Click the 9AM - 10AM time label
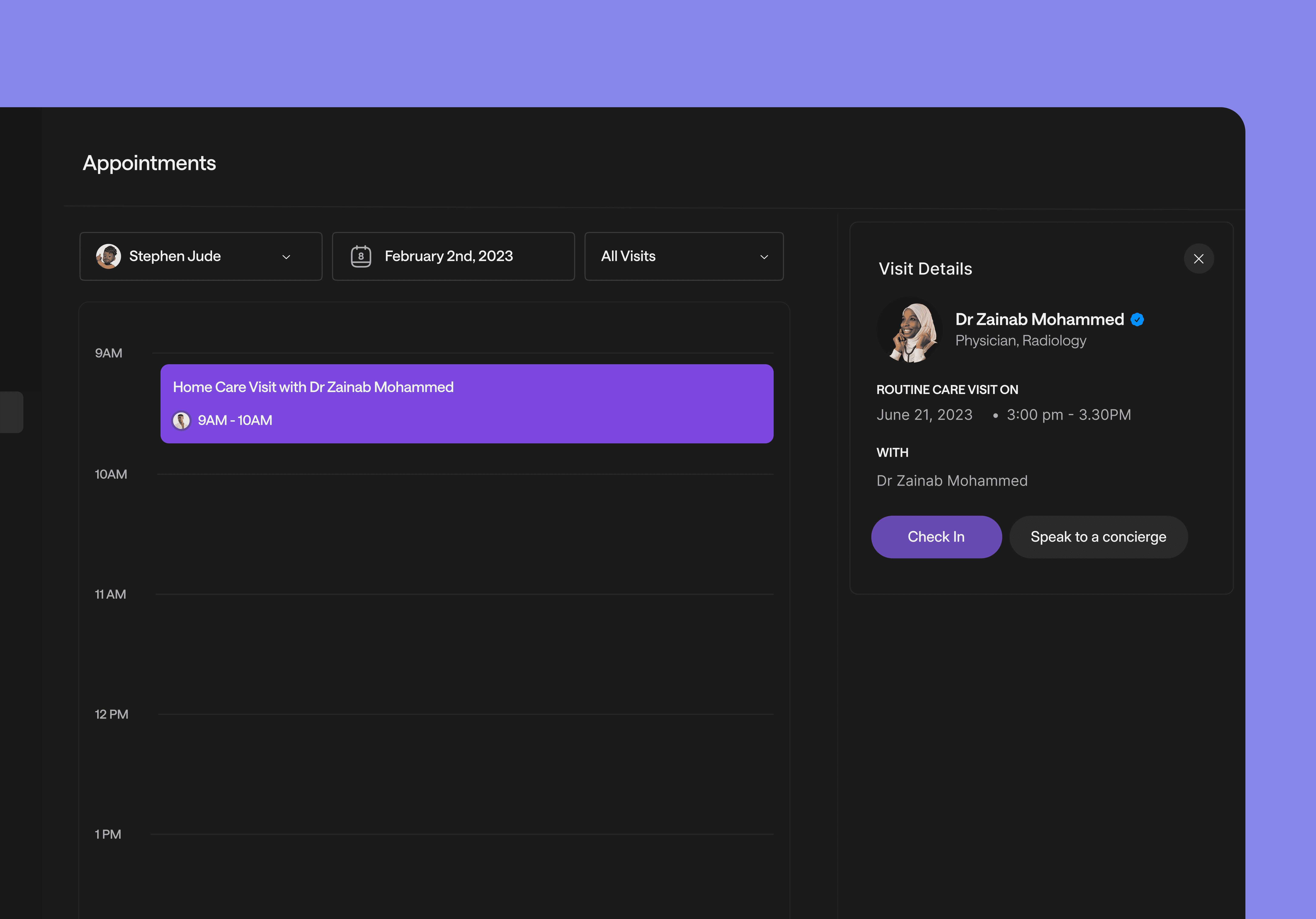Viewport: 1316px width, 919px height. coord(235,420)
